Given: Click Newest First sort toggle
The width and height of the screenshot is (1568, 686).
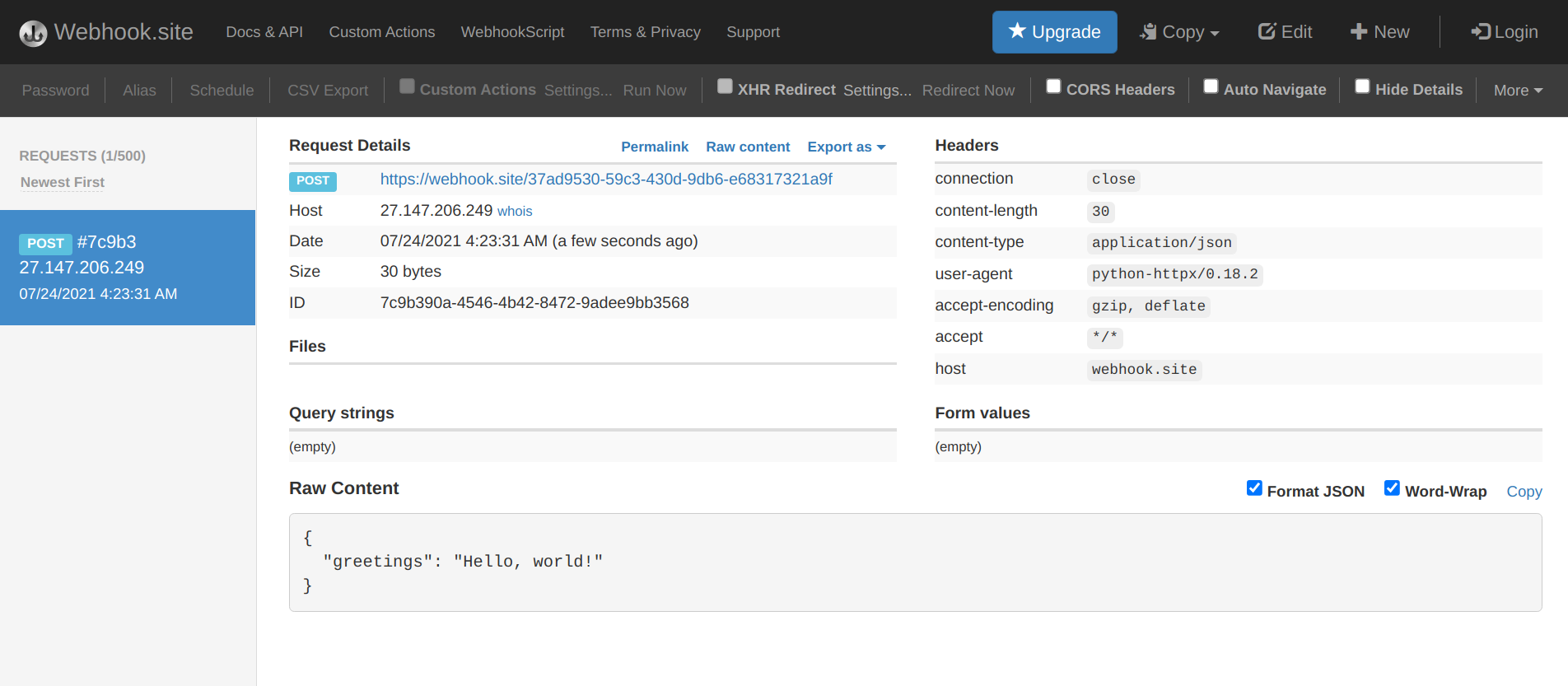Looking at the screenshot, I should pyautogui.click(x=63, y=182).
